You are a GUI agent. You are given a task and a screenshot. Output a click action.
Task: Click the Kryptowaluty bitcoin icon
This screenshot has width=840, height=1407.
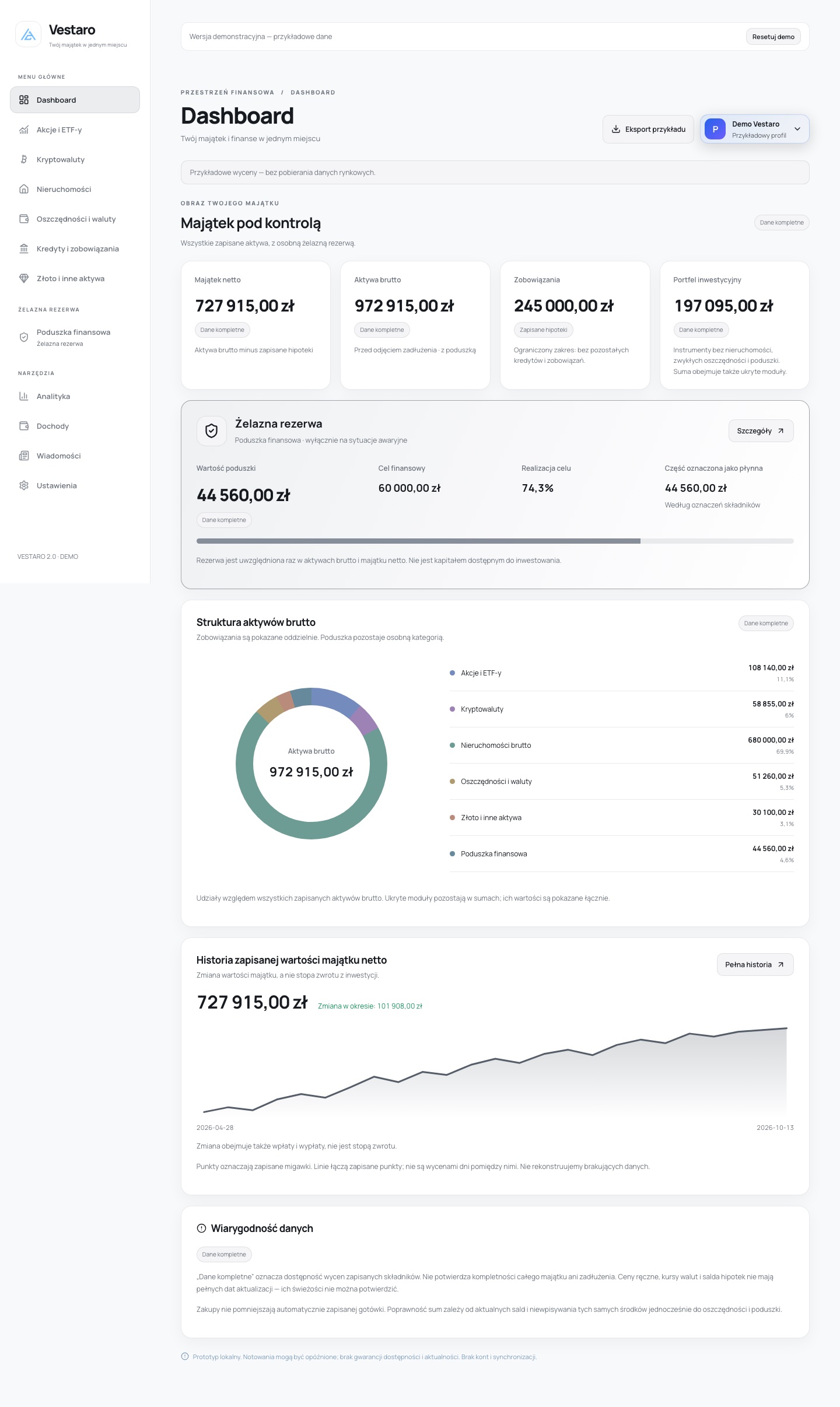24,159
